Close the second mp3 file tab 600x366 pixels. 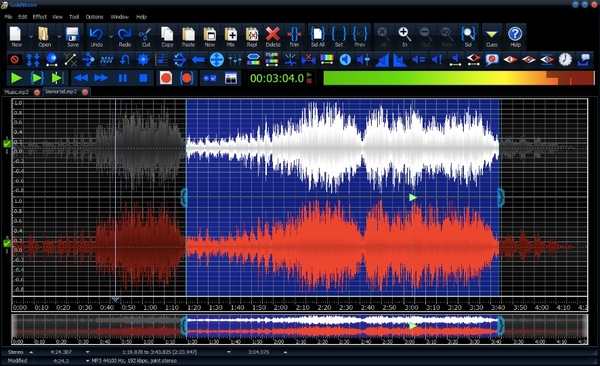point(85,92)
